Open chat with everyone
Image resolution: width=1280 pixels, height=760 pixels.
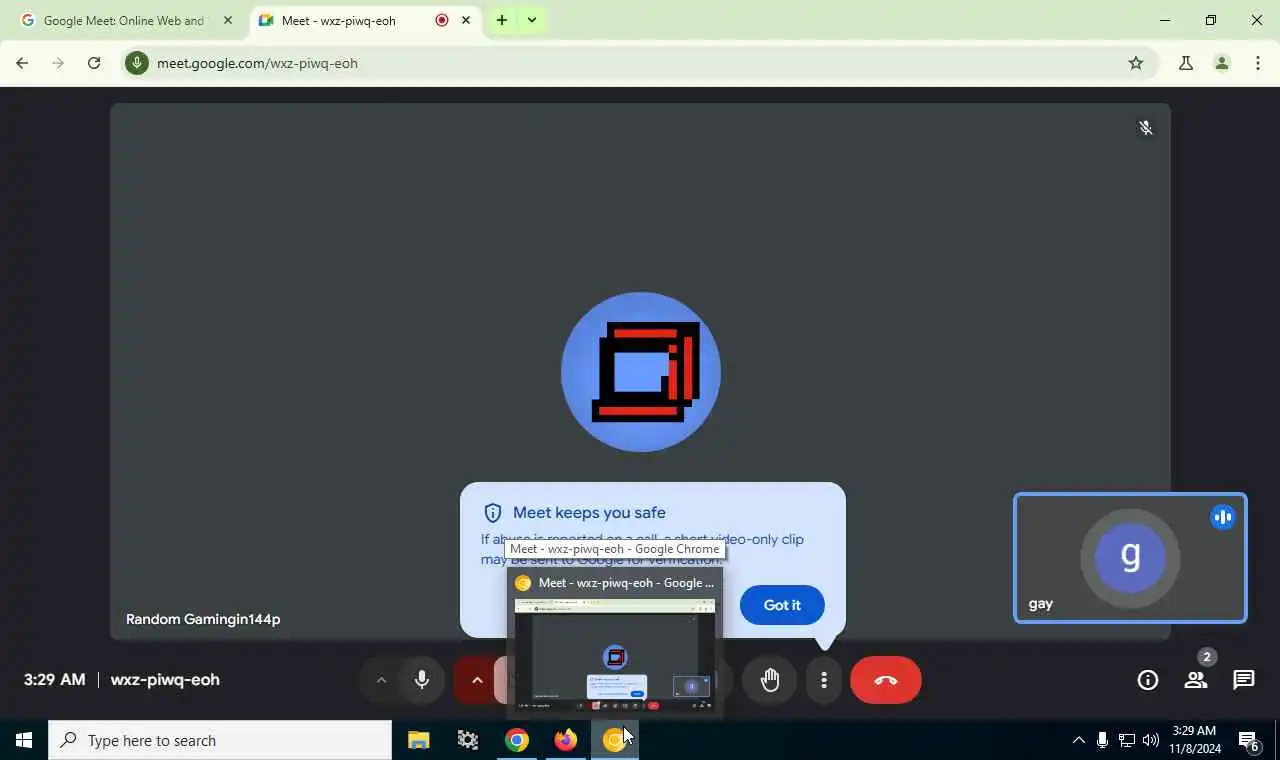pos(1244,680)
